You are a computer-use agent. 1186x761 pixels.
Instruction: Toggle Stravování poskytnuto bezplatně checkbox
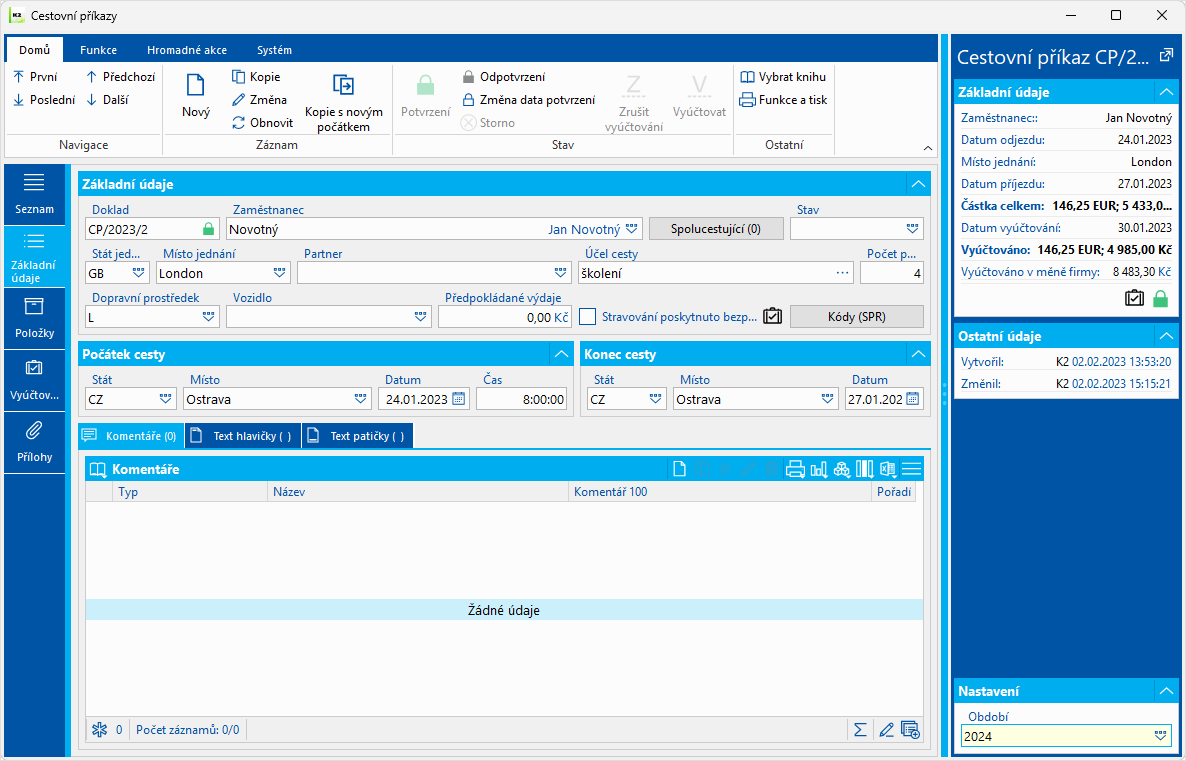coord(588,317)
